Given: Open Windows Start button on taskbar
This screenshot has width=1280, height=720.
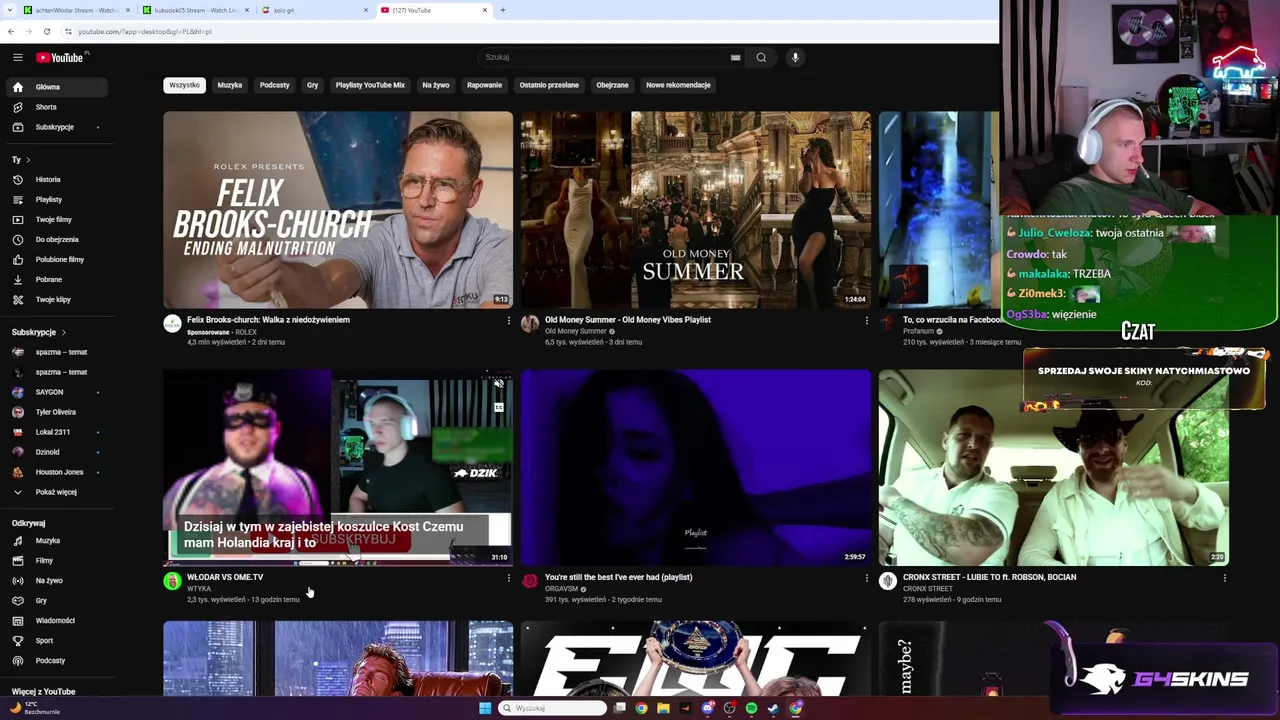Looking at the screenshot, I should point(485,708).
